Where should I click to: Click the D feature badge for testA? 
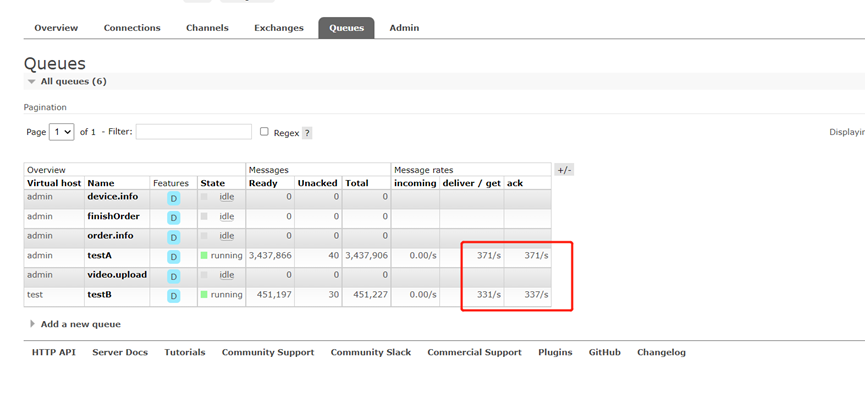174,257
